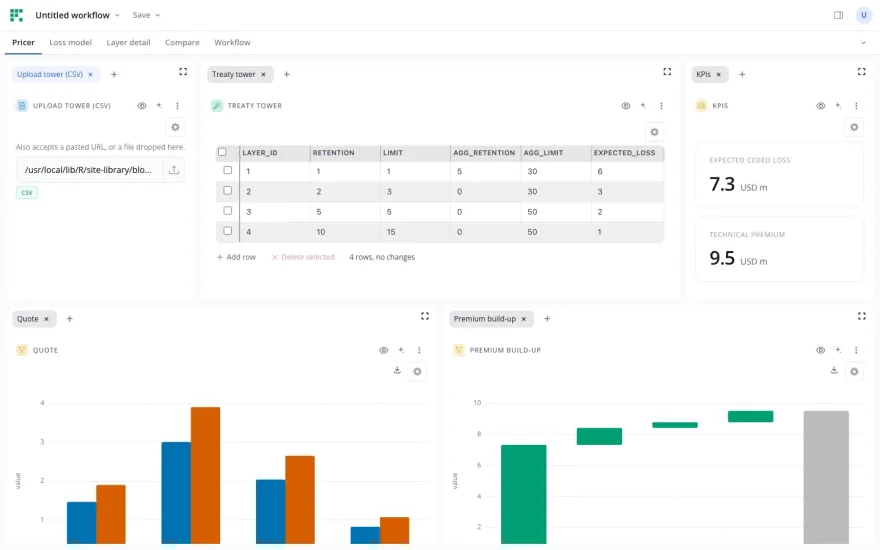Switch to the Loss model tab
Image resolution: width=880 pixels, height=550 pixels.
click(x=70, y=43)
